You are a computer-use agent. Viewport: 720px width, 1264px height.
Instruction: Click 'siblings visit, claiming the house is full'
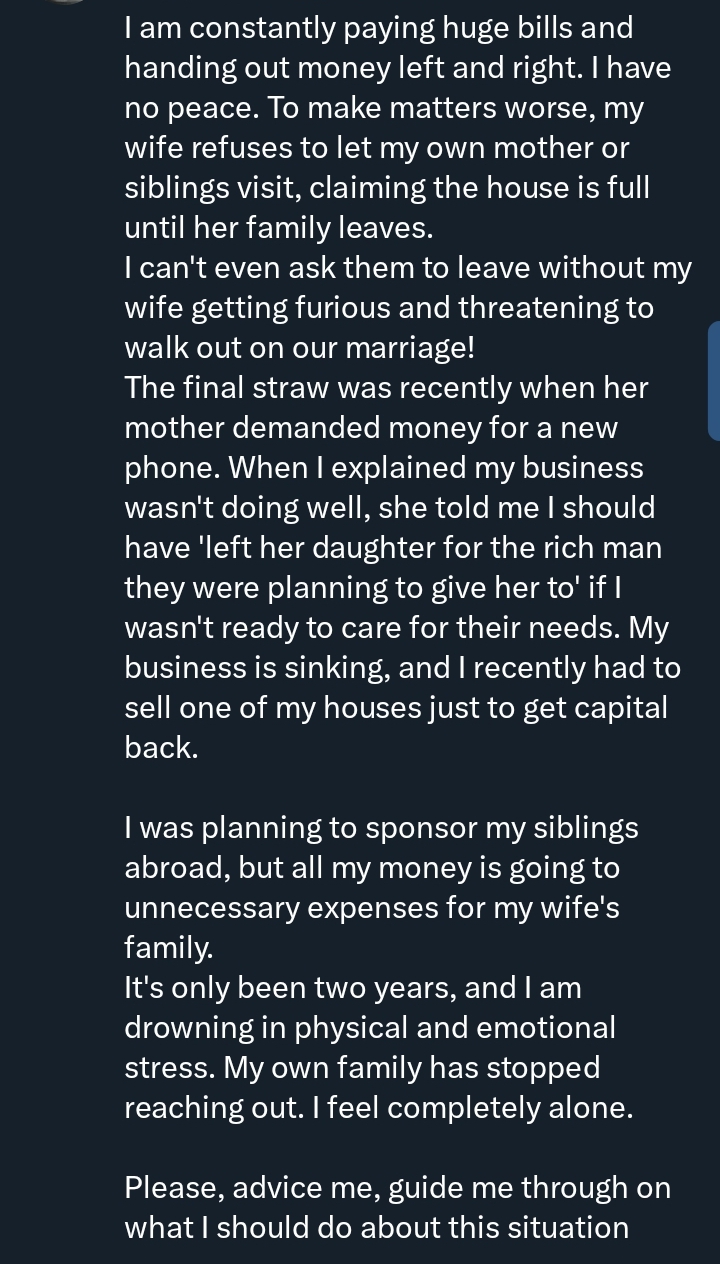coord(386,188)
